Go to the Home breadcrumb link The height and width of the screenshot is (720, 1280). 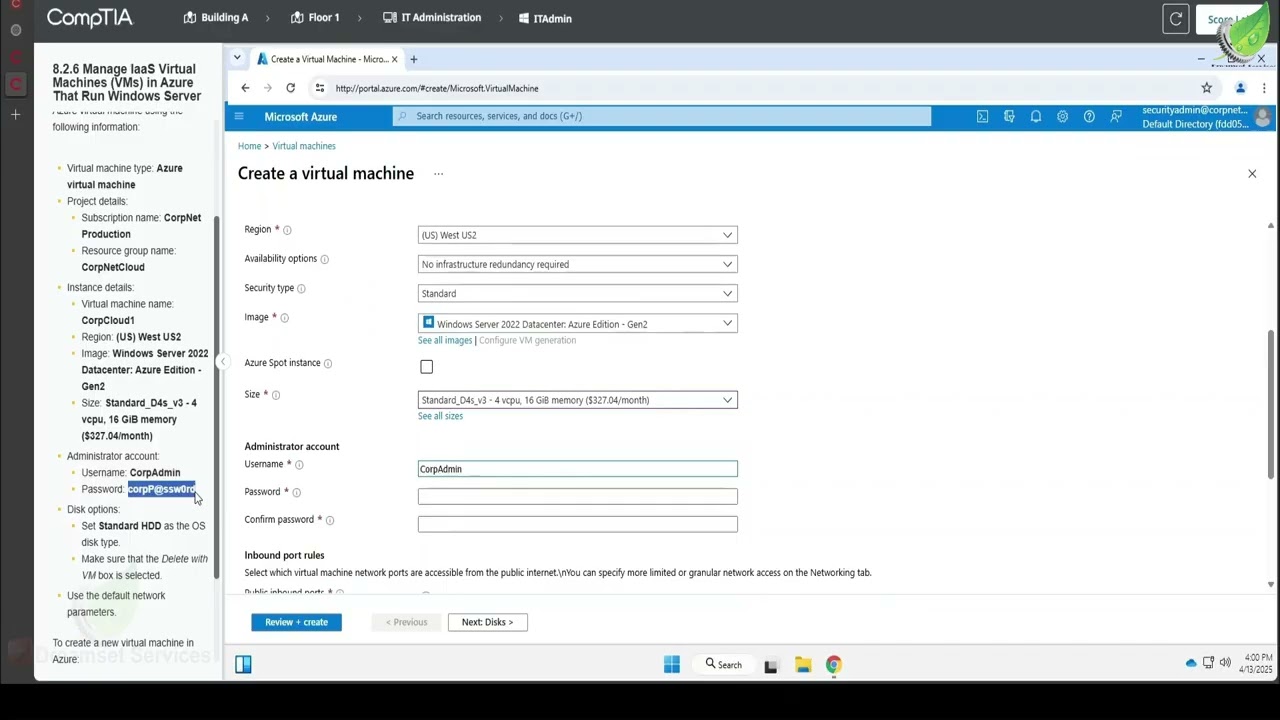tap(249, 146)
